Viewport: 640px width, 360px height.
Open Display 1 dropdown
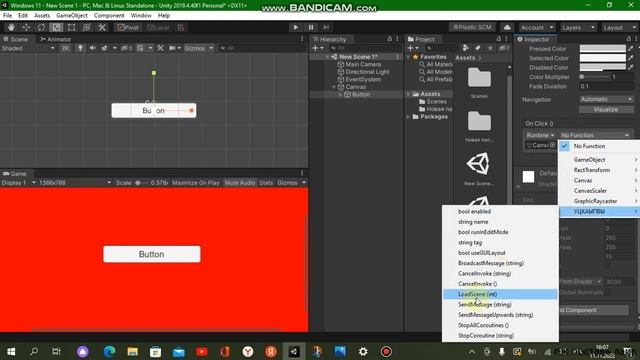[x=18, y=183]
